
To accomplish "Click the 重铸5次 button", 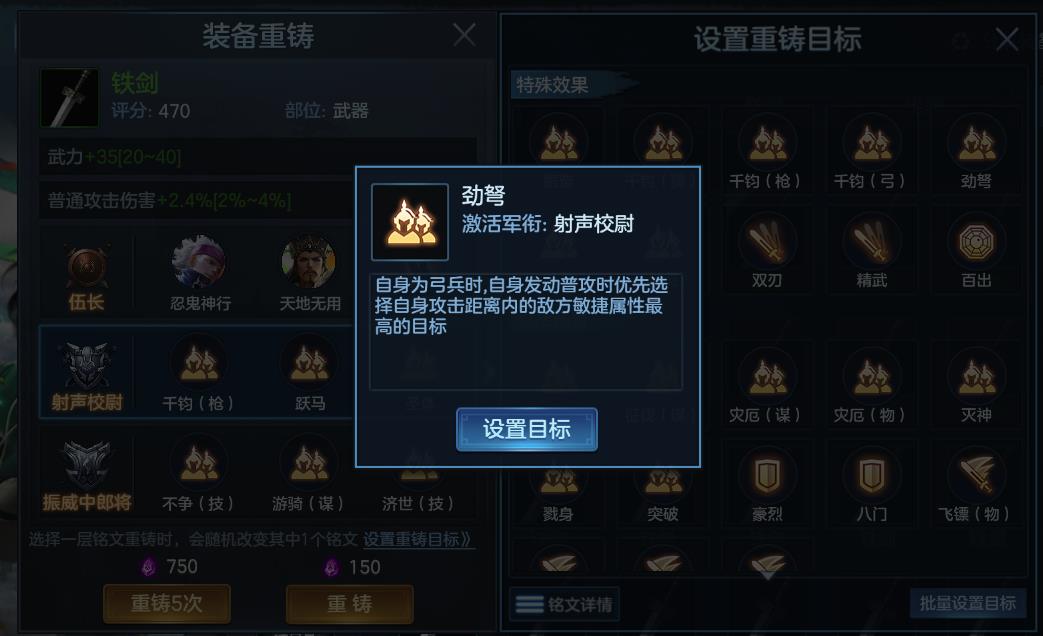I will click(x=166, y=603).
